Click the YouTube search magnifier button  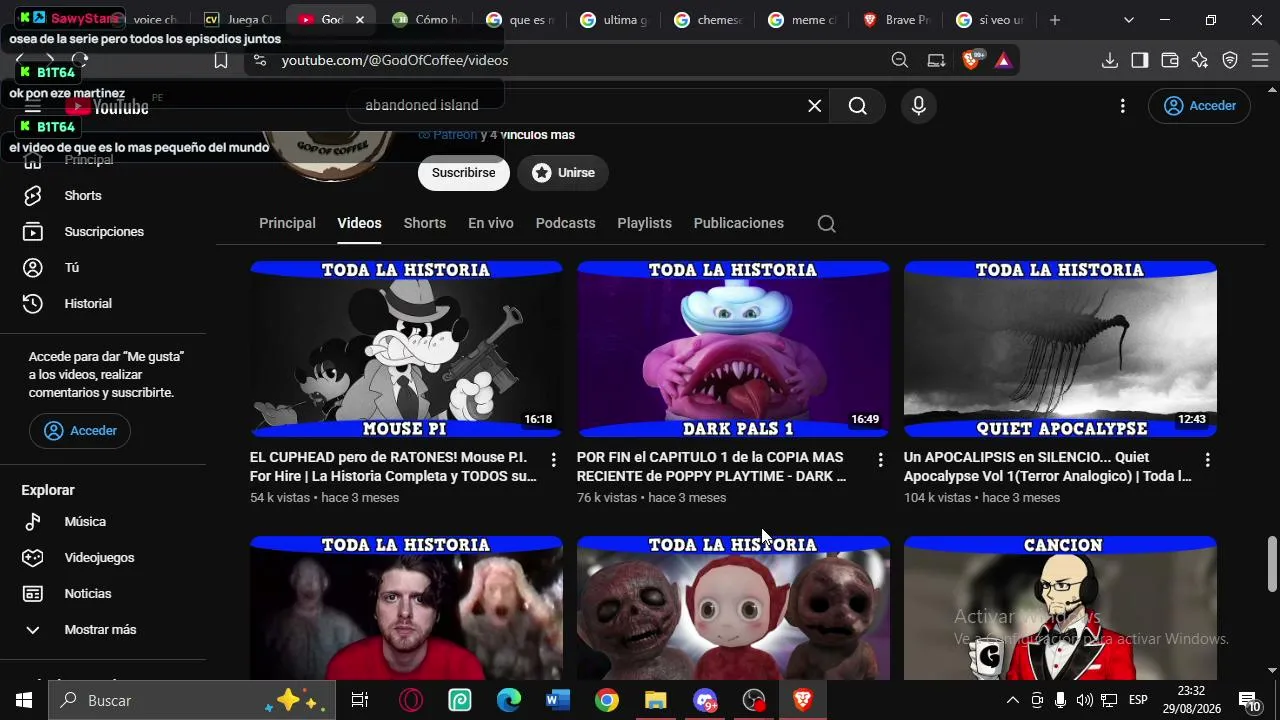(858, 106)
